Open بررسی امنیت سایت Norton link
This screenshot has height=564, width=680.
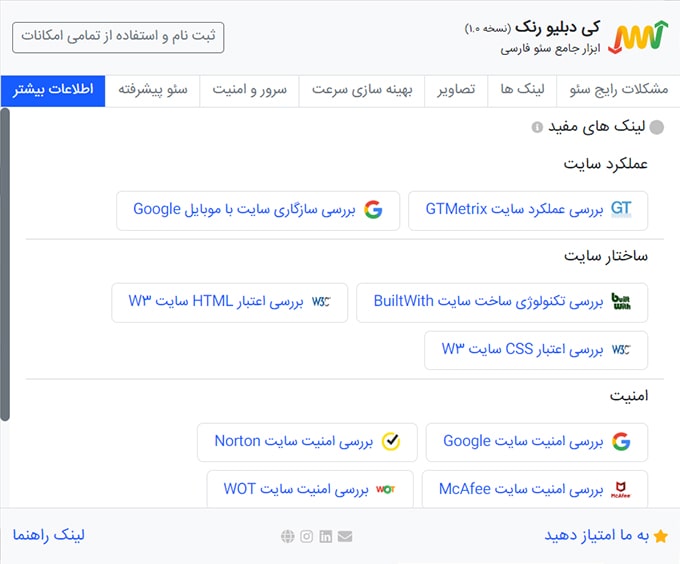pyautogui.click(x=307, y=442)
